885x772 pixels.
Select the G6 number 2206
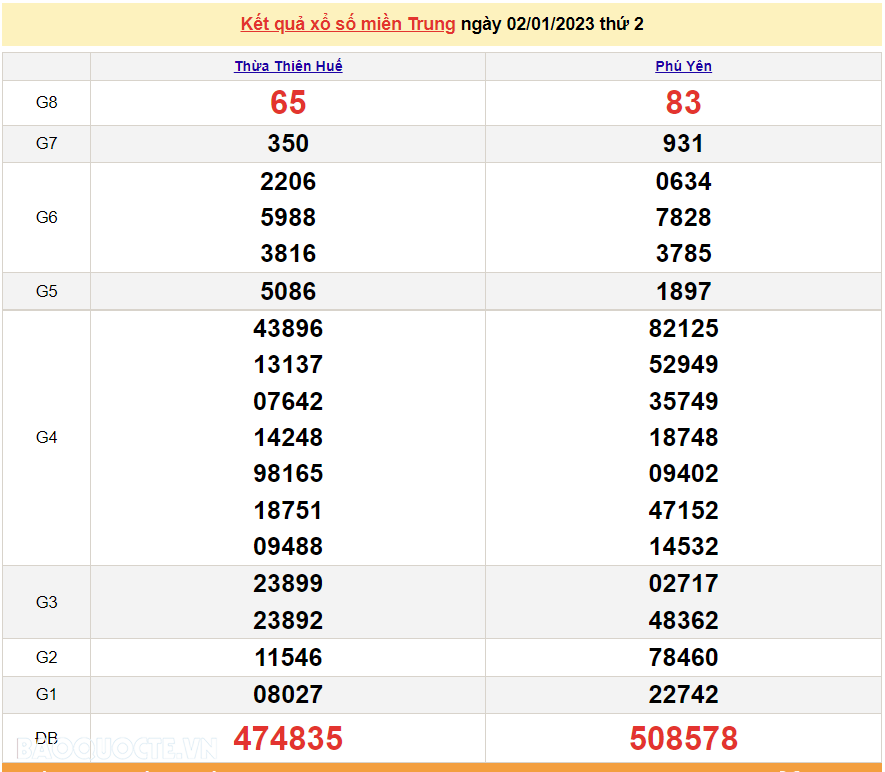tap(287, 181)
